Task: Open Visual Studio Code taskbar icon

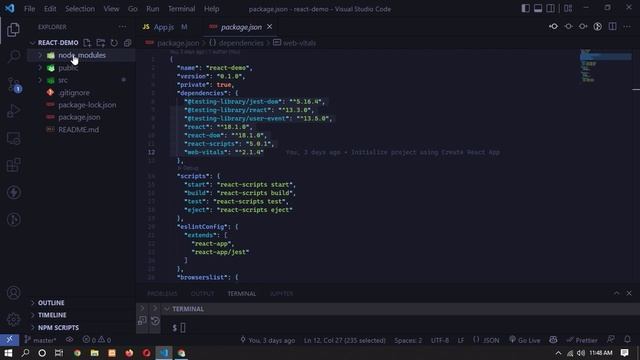Action: click(164, 353)
